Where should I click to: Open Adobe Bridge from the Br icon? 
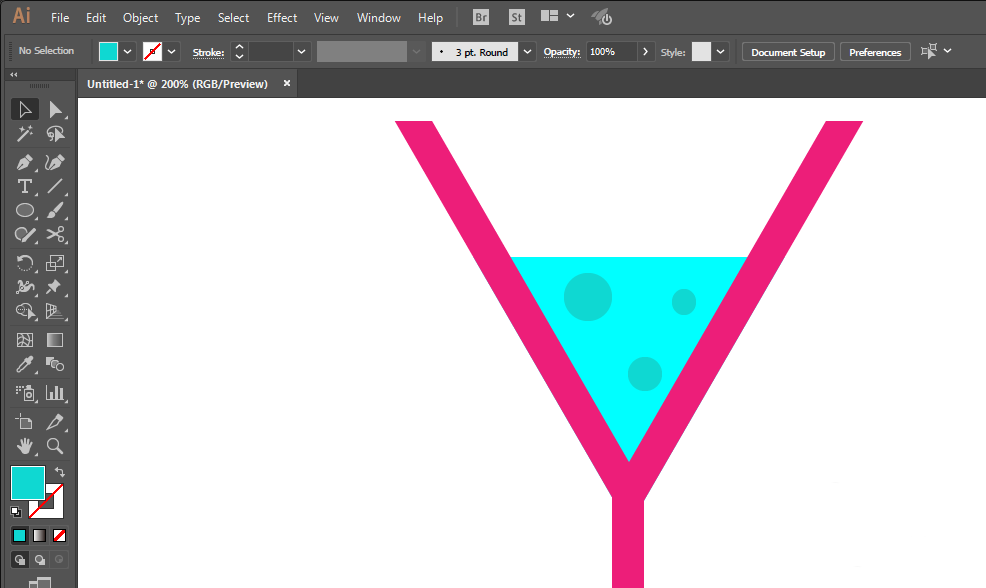(481, 17)
